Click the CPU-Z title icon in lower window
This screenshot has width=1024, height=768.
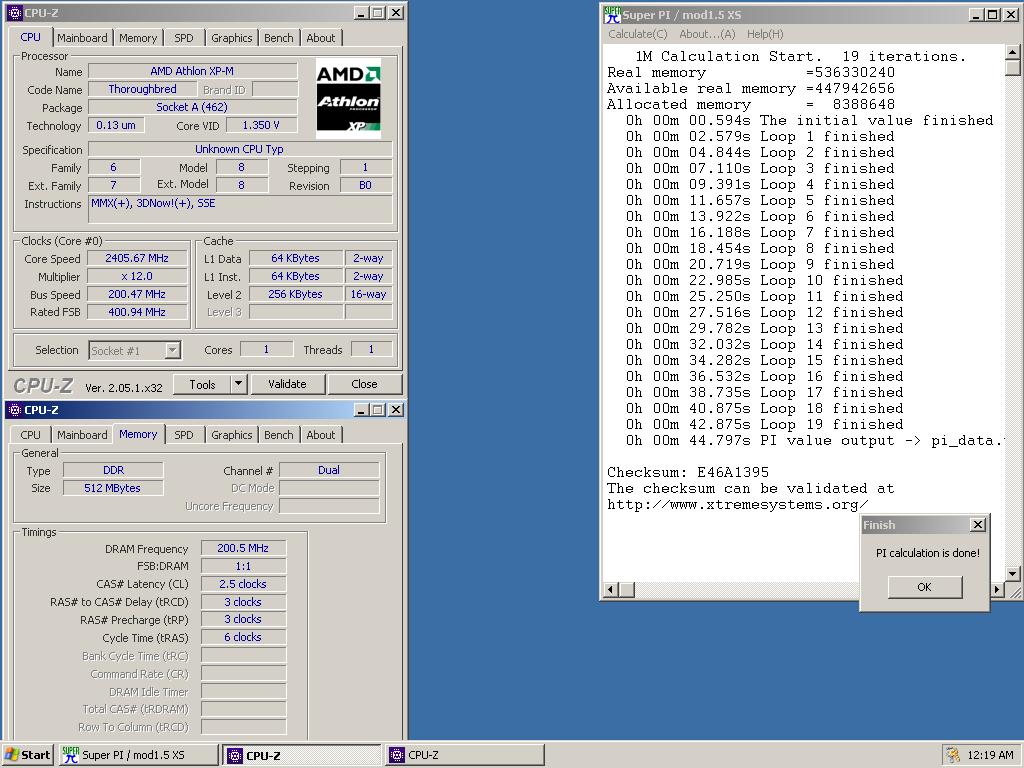(x=14, y=410)
